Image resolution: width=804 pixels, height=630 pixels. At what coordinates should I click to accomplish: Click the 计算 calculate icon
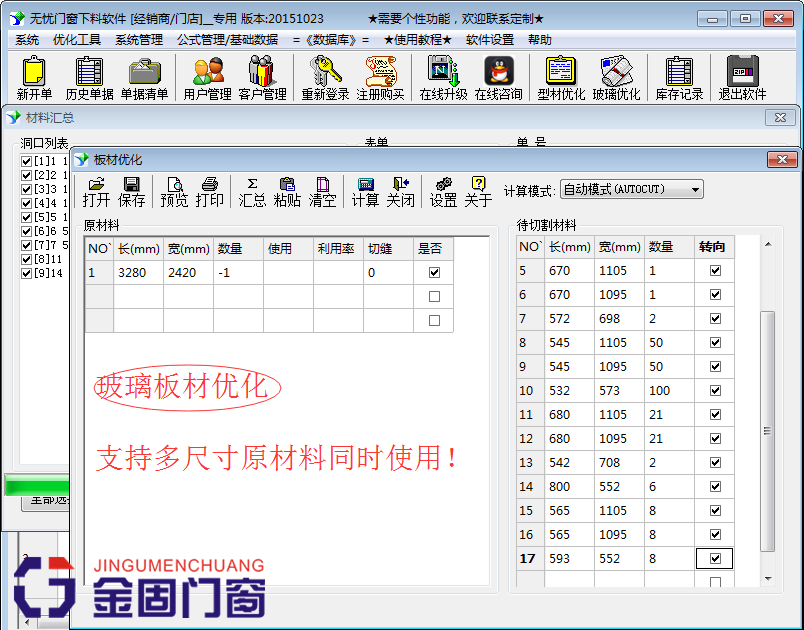click(x=365, y=190)
